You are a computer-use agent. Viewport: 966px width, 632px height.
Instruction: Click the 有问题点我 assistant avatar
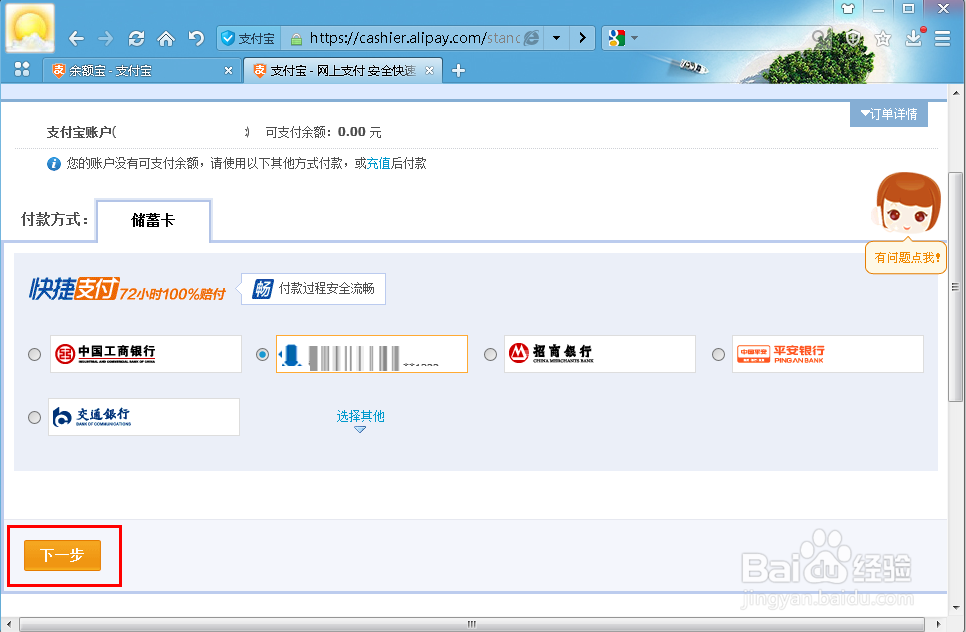point(906,203)
